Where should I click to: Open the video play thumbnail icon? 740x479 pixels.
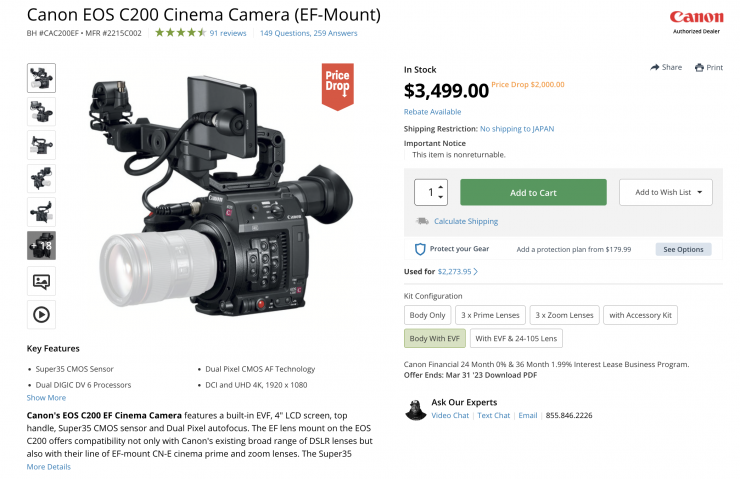[41, 314]
